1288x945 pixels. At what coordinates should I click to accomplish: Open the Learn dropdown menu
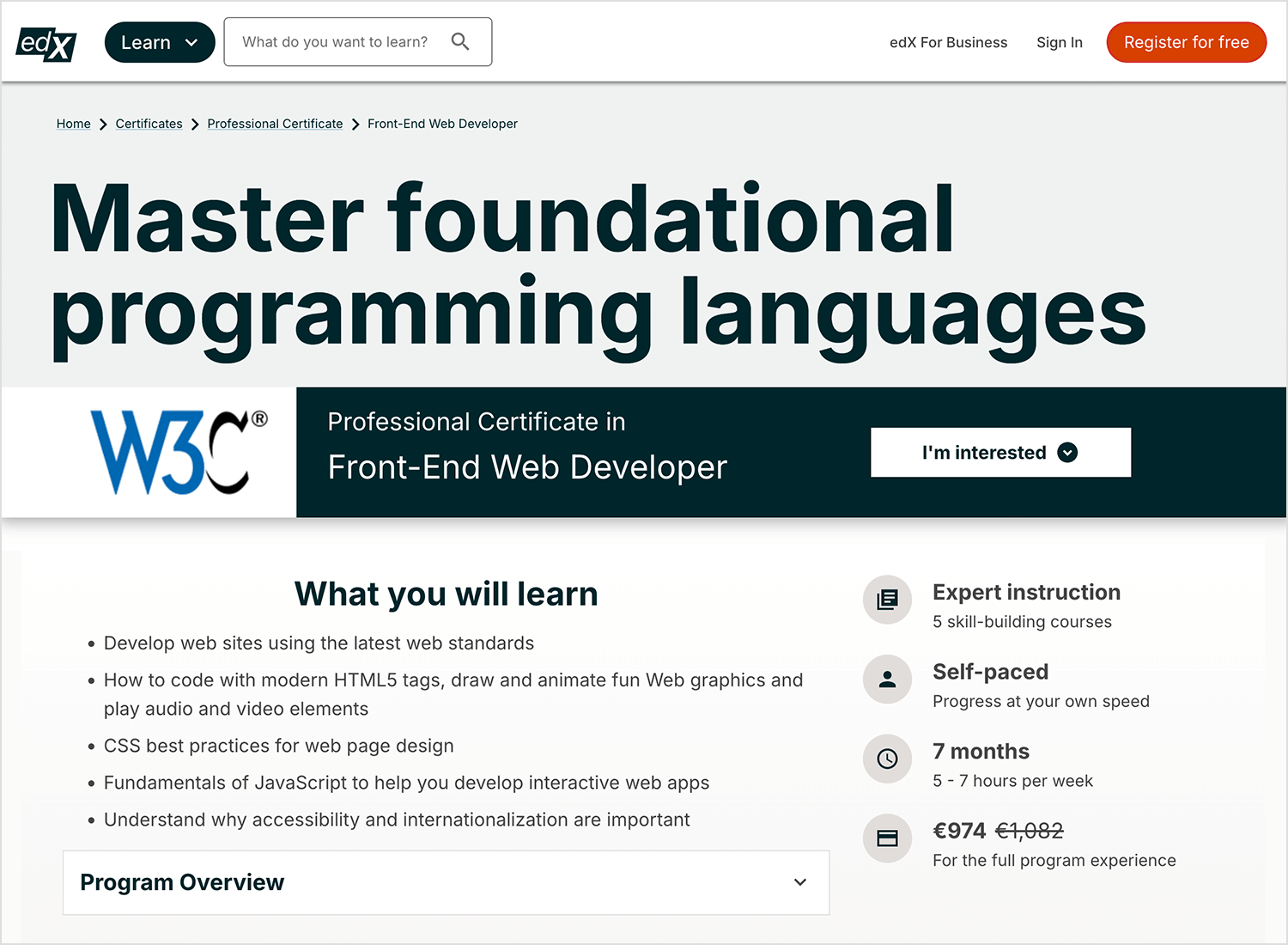160,42
